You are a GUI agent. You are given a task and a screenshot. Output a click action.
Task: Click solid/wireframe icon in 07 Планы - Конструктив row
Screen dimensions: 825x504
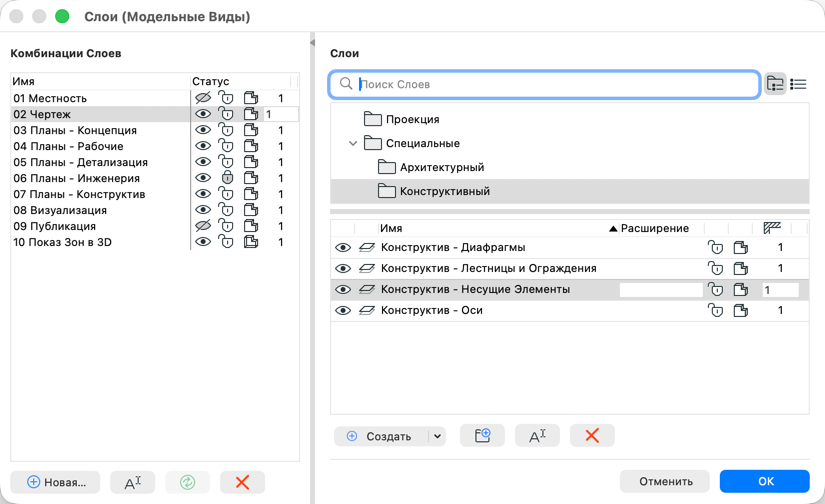tap(251, 194)
